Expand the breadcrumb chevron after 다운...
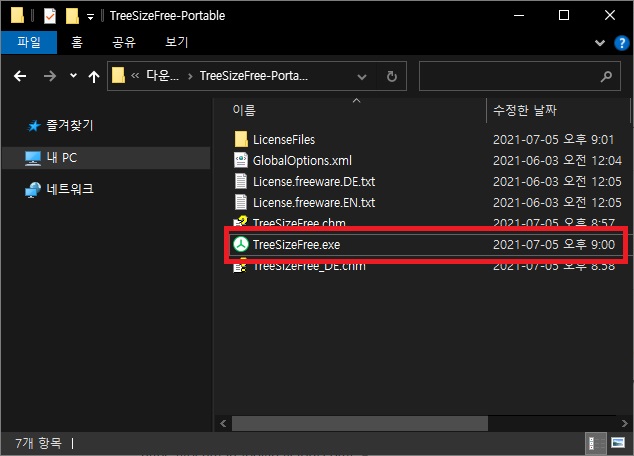Viewport: 634px width, 456px height. (x=190, y=76)
